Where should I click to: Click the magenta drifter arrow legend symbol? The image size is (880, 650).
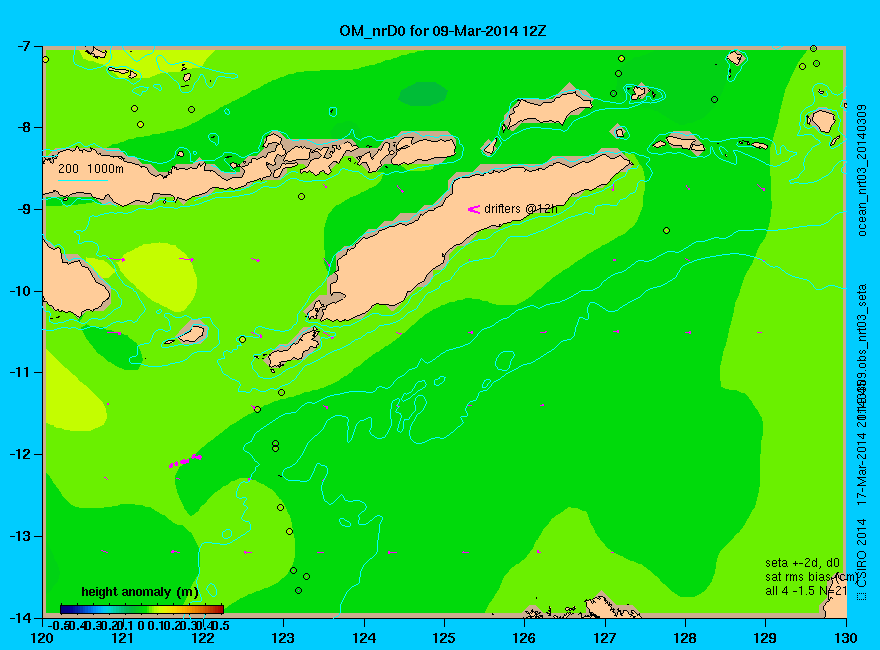[474, 209]
